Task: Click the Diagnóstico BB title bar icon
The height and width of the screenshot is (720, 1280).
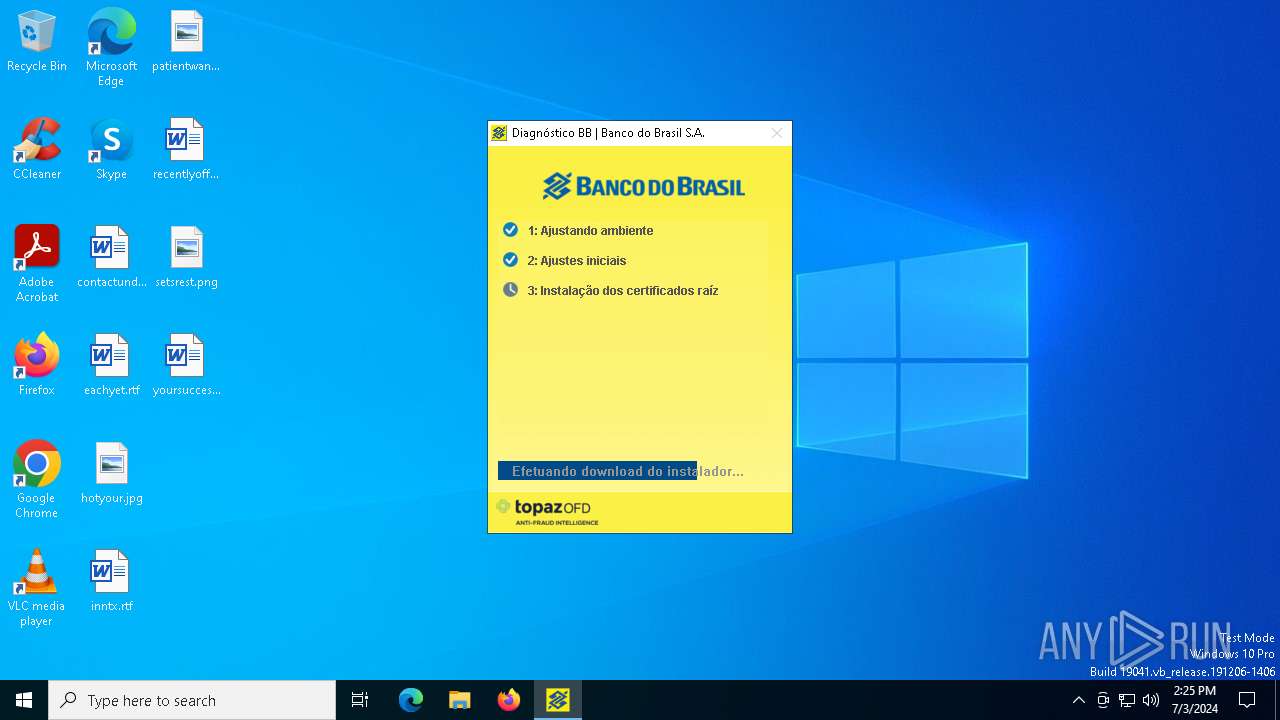Action: tap(499, 133)
